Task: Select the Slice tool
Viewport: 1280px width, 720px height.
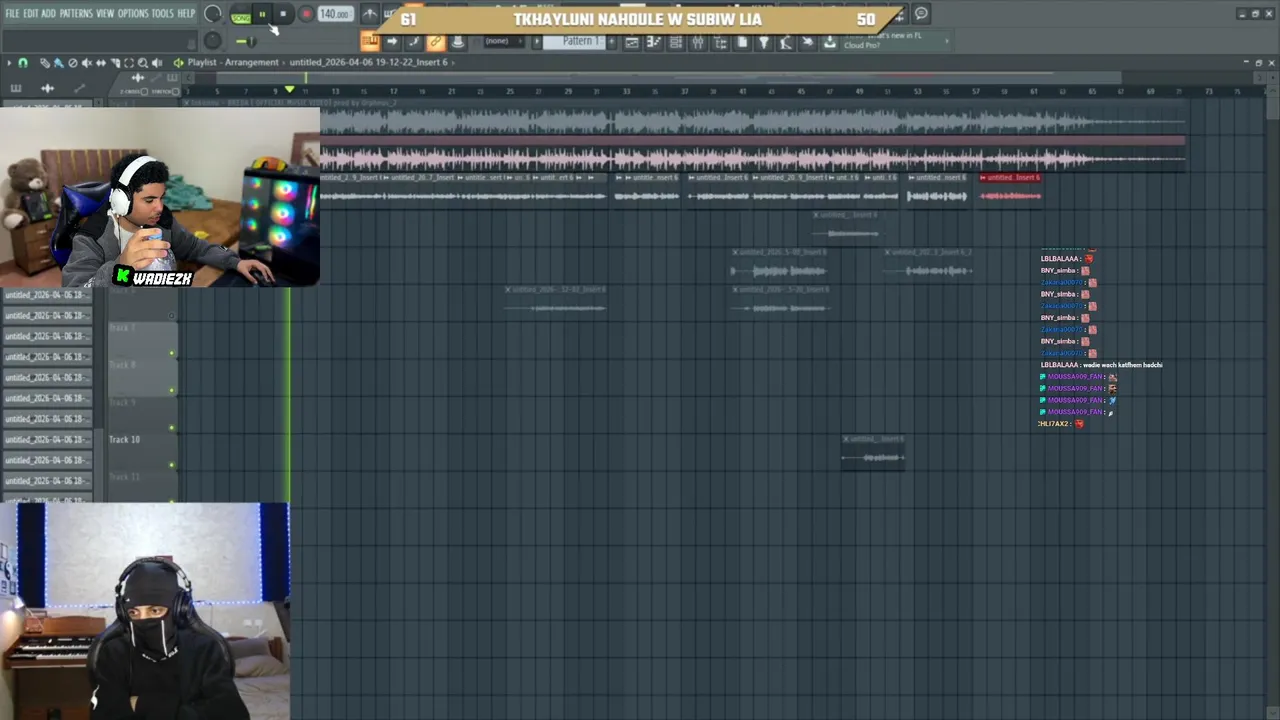Action: (115, 62)
